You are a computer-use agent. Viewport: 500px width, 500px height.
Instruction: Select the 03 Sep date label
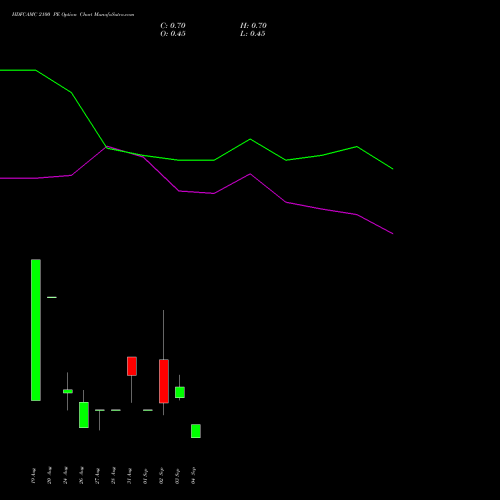coord(177,476)
